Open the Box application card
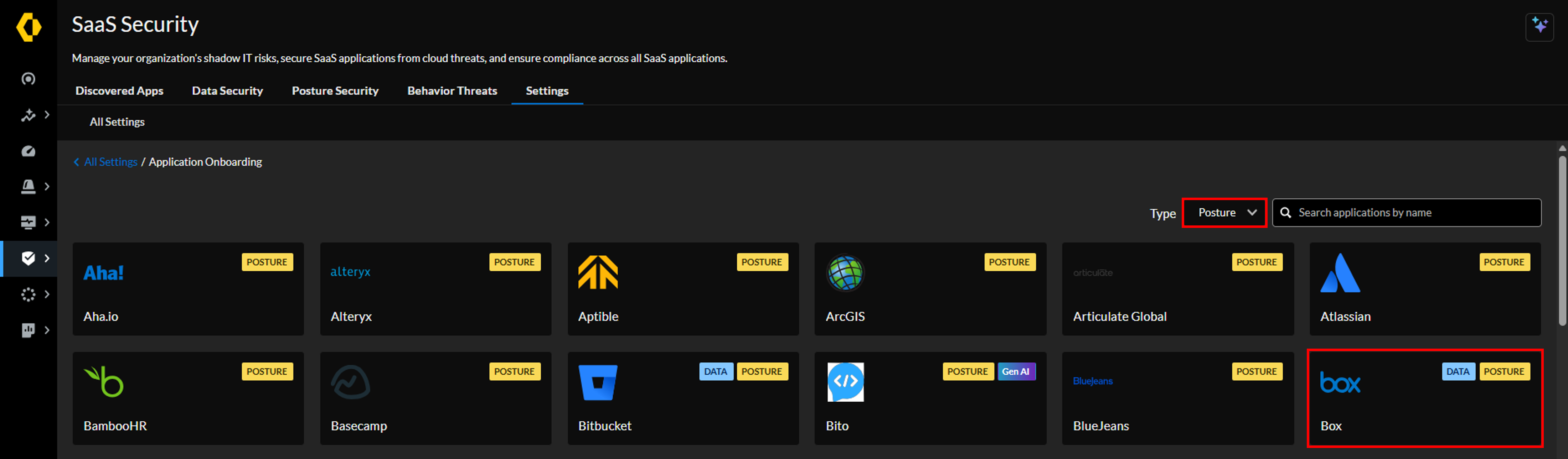 (x=1425, y=398)
